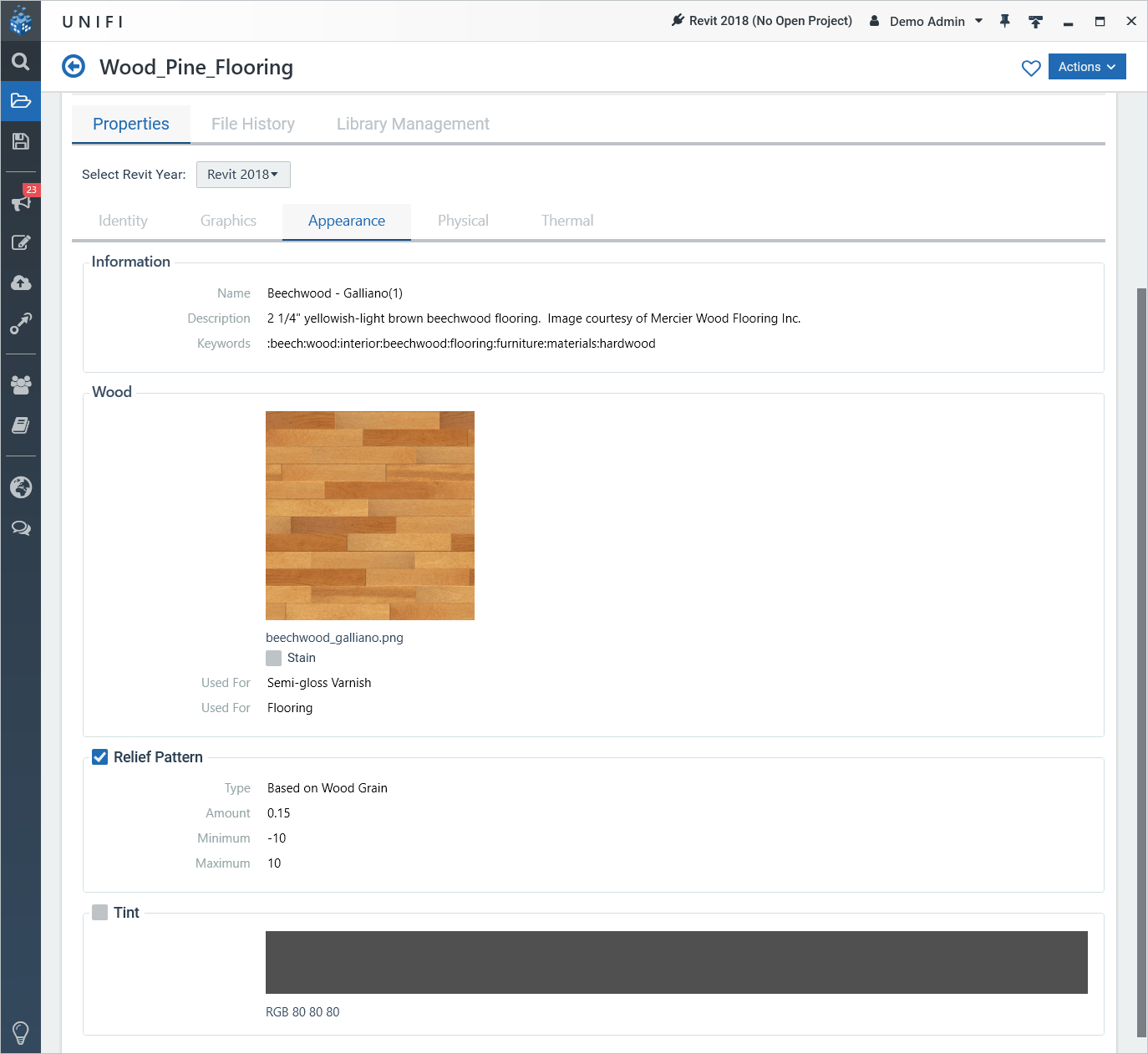The width and height of the screenshot is (1148, 1054).
Task: Click the Information section heading
Action: [x=131, y=262]
